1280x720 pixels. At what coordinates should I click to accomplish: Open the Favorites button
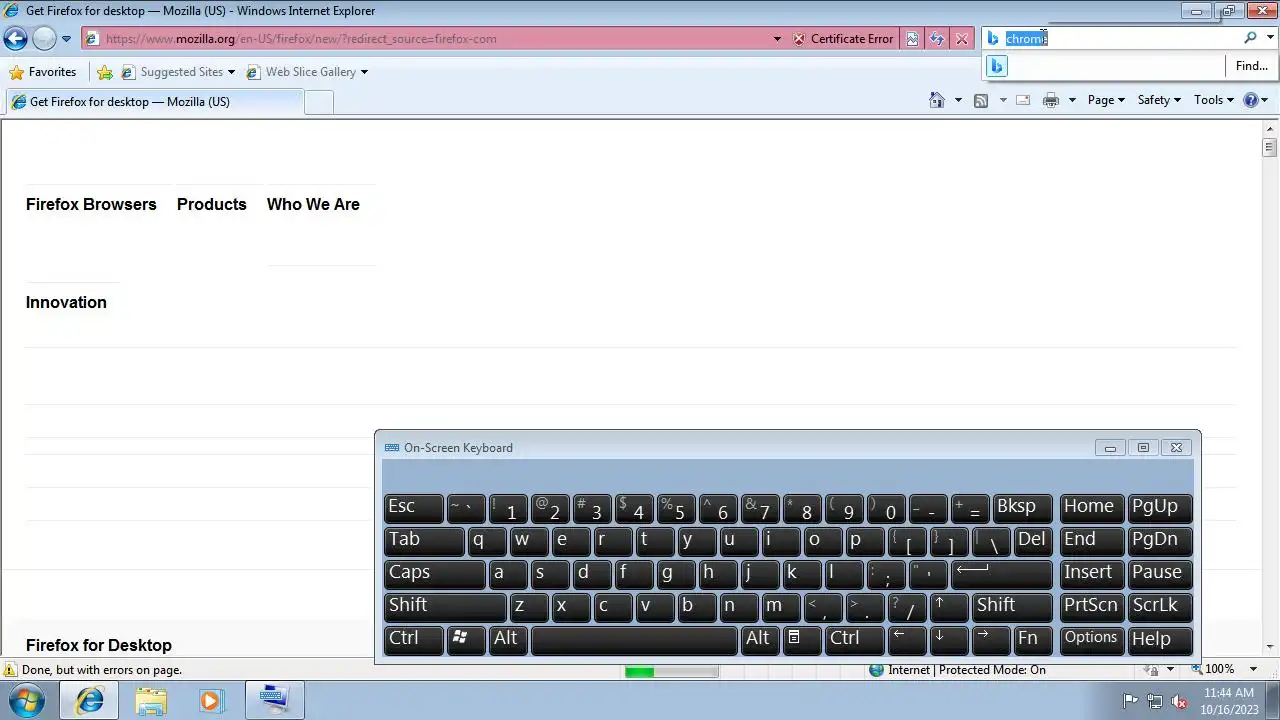coord(43,72)
